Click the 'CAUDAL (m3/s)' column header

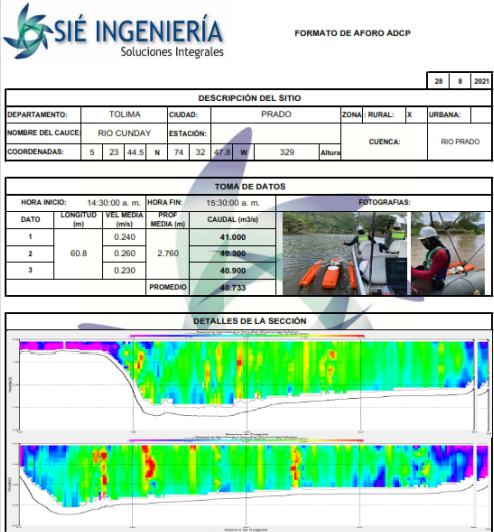point(233,220)
